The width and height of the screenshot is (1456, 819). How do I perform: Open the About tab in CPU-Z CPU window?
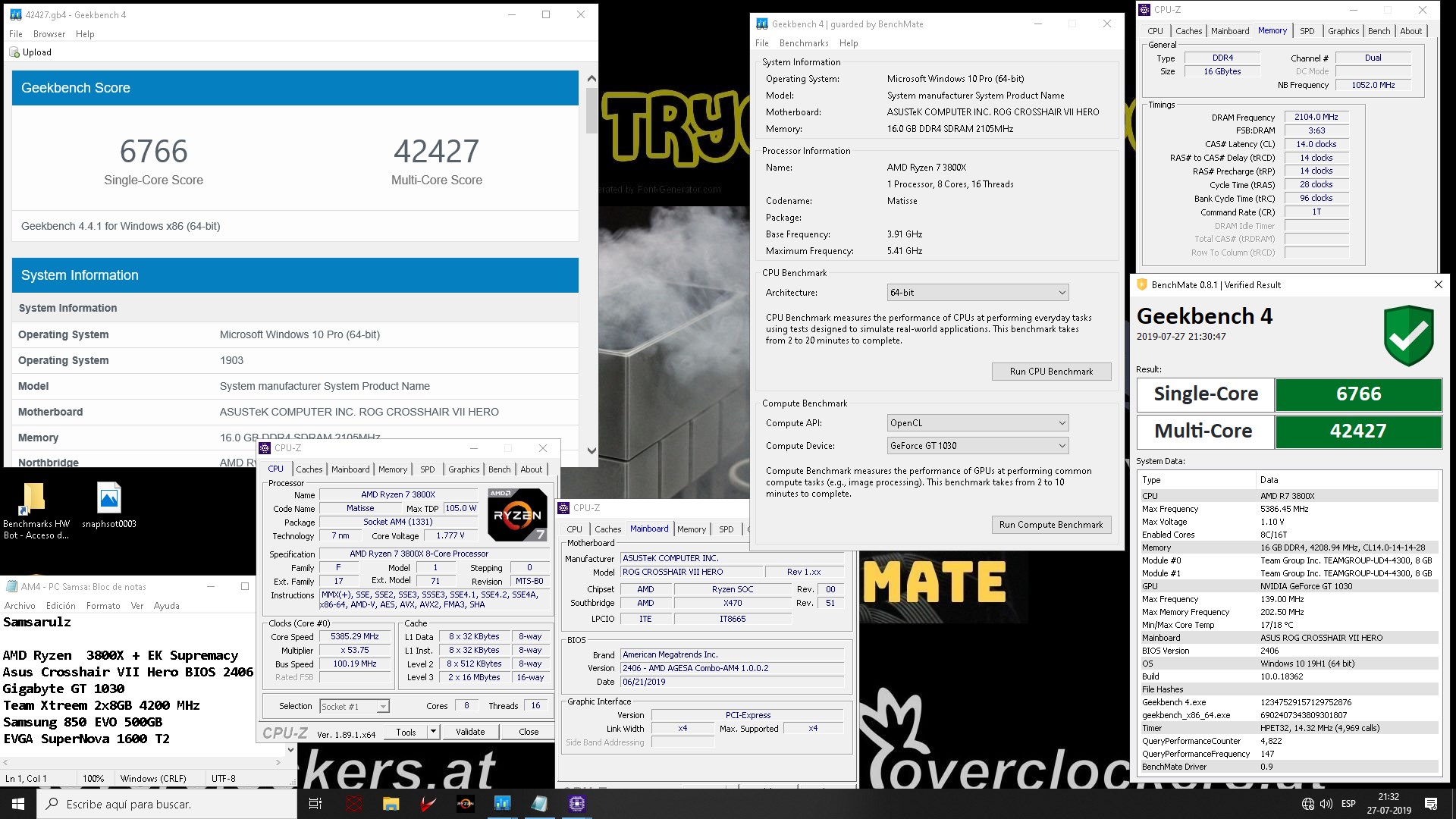(531, 469)
